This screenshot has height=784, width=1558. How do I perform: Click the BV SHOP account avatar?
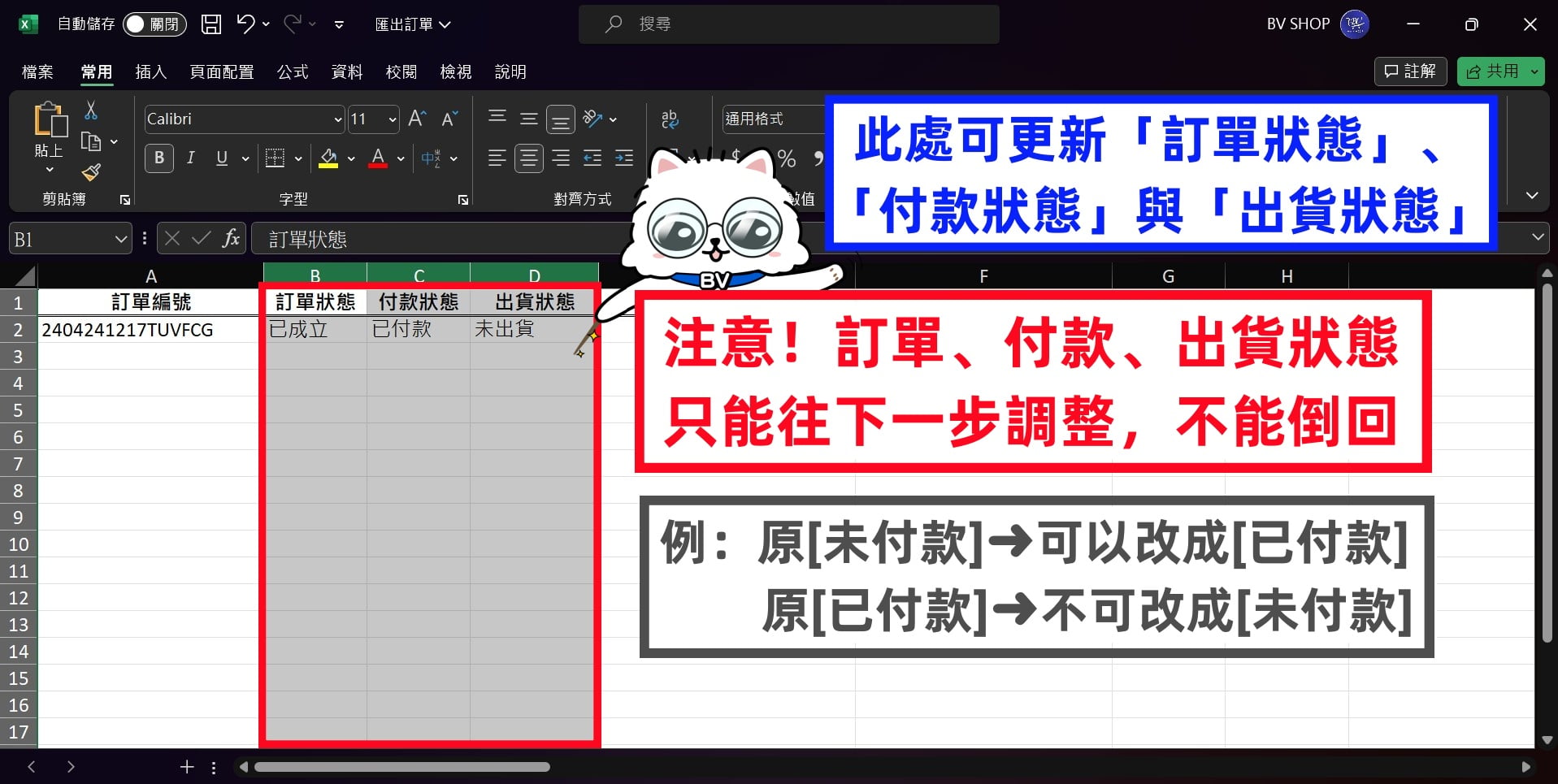pos(1355,24)
